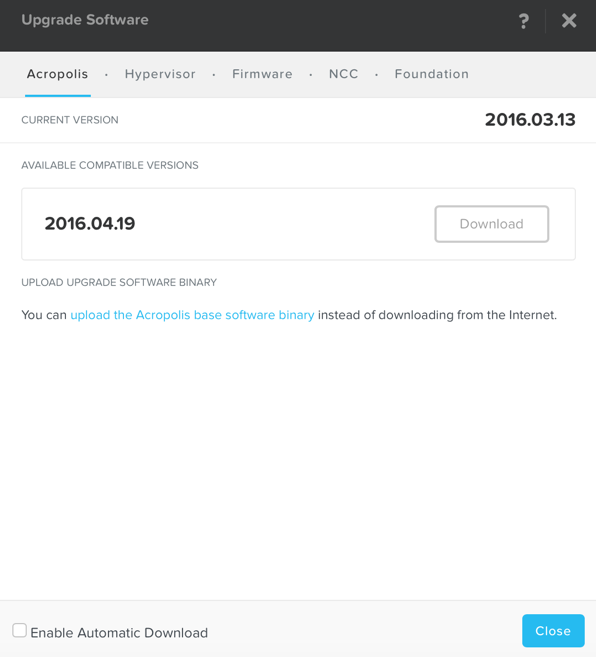
Task: Click the current version value 2016.03.13
Action: 530,120
